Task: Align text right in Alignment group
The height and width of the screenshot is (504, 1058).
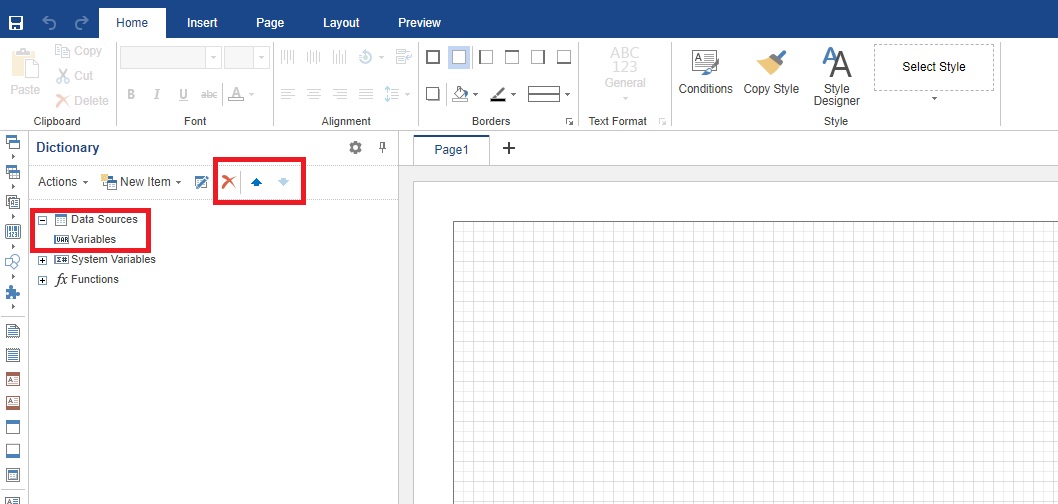Action: (x=339, y=94)
